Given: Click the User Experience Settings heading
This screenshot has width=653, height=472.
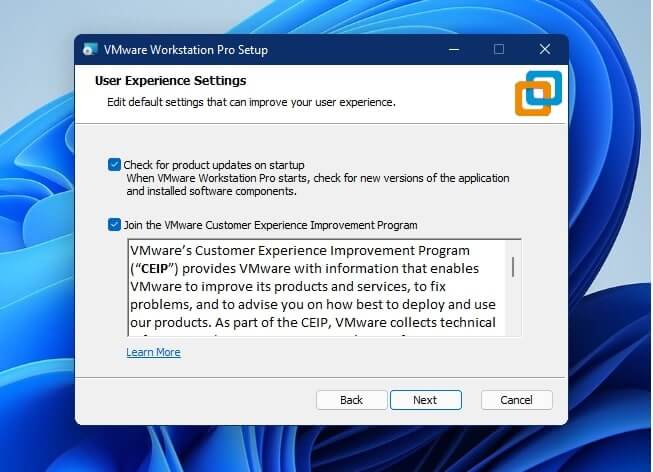Looking at the screenshot, I should coord(170,80).
